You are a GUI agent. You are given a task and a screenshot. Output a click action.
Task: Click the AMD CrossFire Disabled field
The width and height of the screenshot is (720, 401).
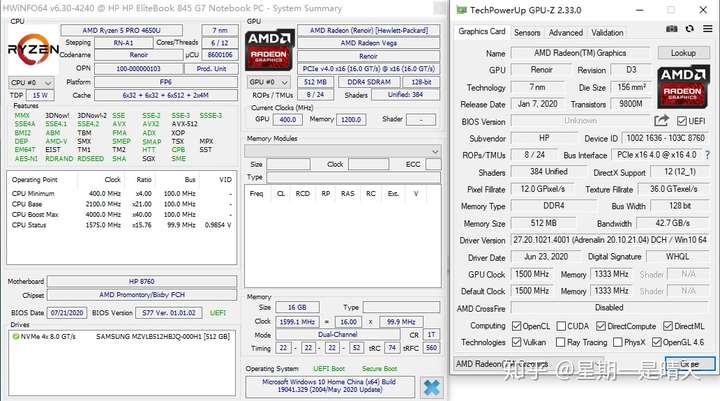click(610, 308)
